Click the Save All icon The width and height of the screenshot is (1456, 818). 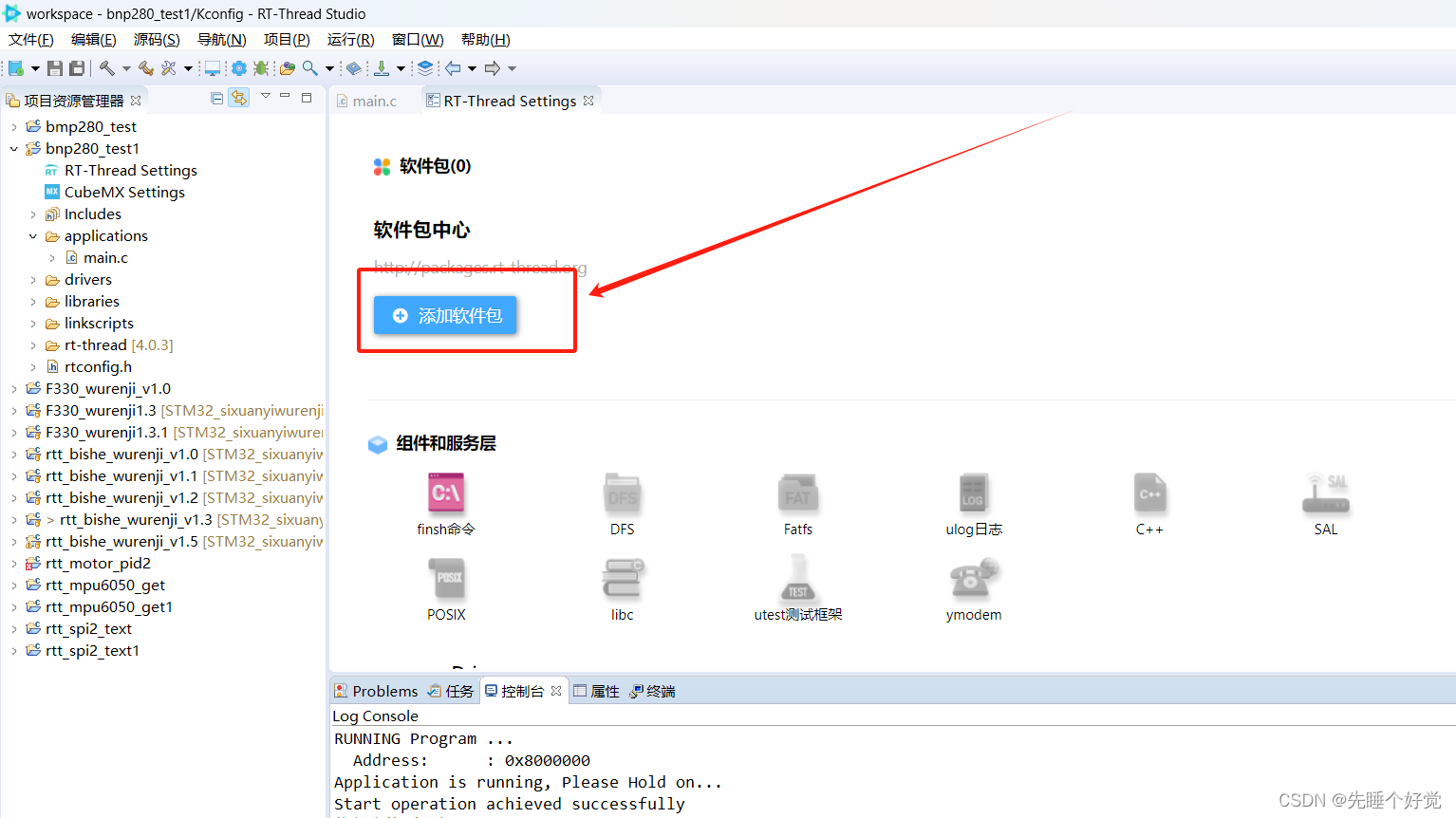[77, 68]
